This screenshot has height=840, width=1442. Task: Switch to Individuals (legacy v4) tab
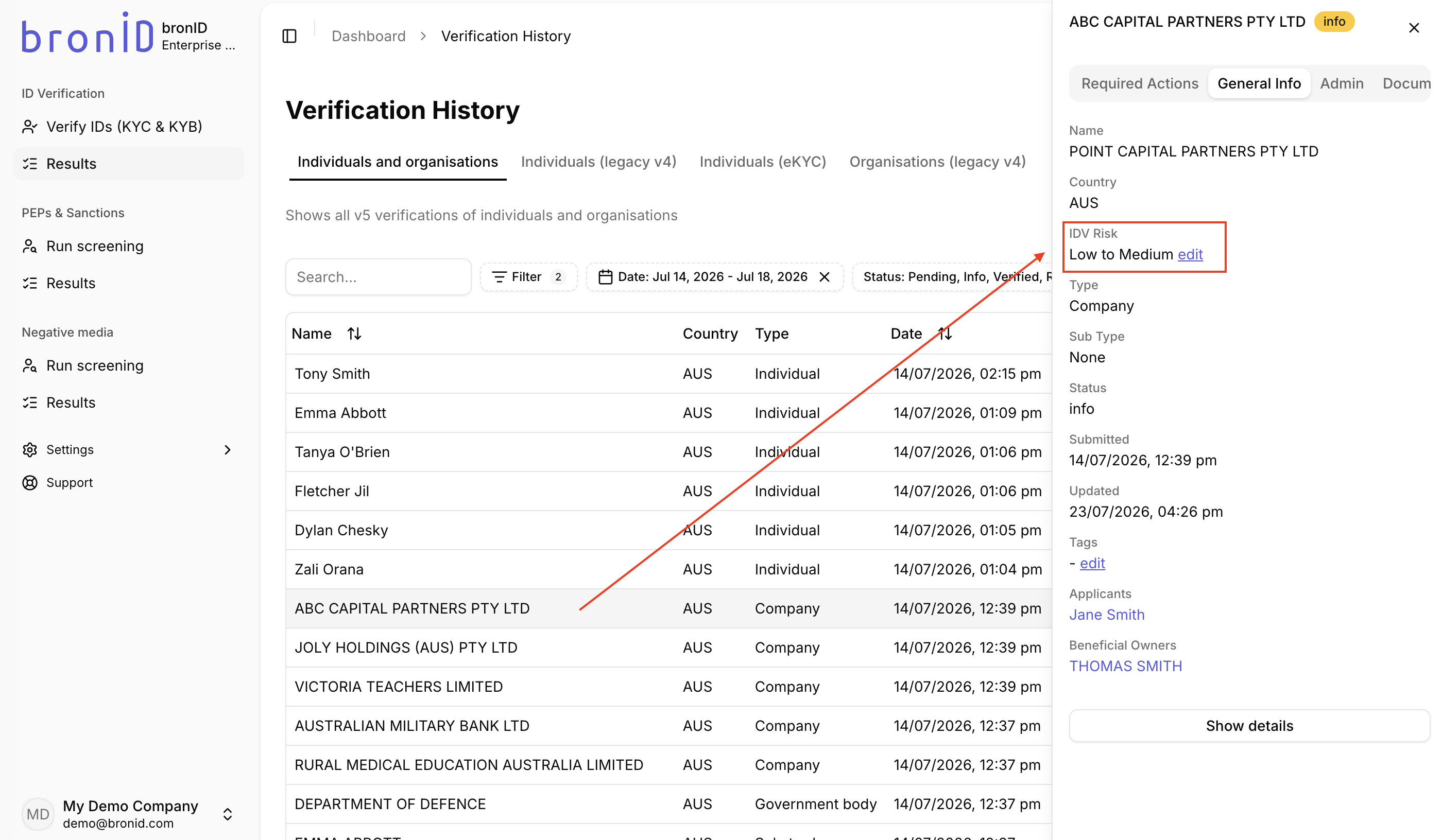(598, 162)
